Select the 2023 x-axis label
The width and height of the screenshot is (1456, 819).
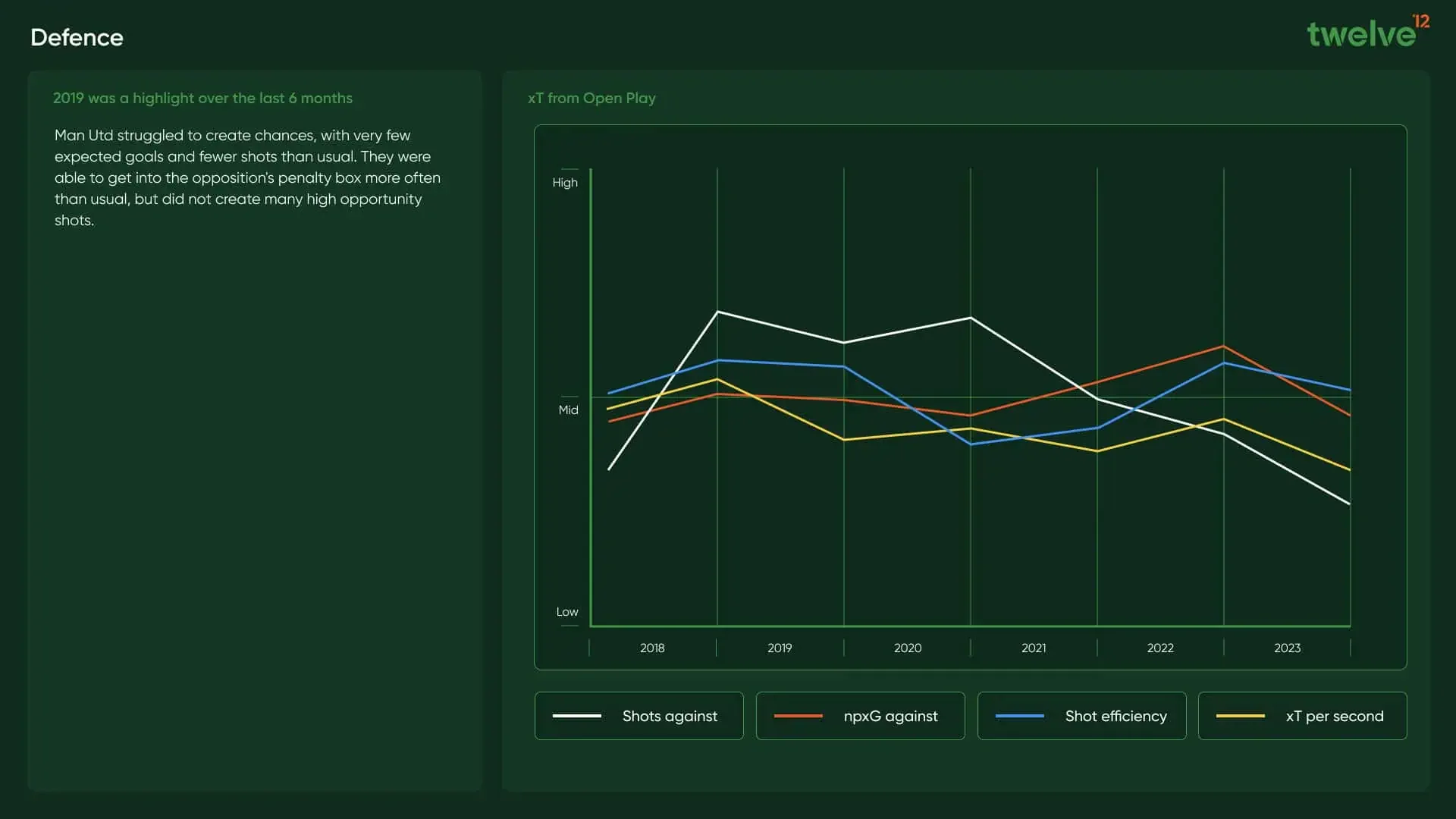coord(1287,648)
